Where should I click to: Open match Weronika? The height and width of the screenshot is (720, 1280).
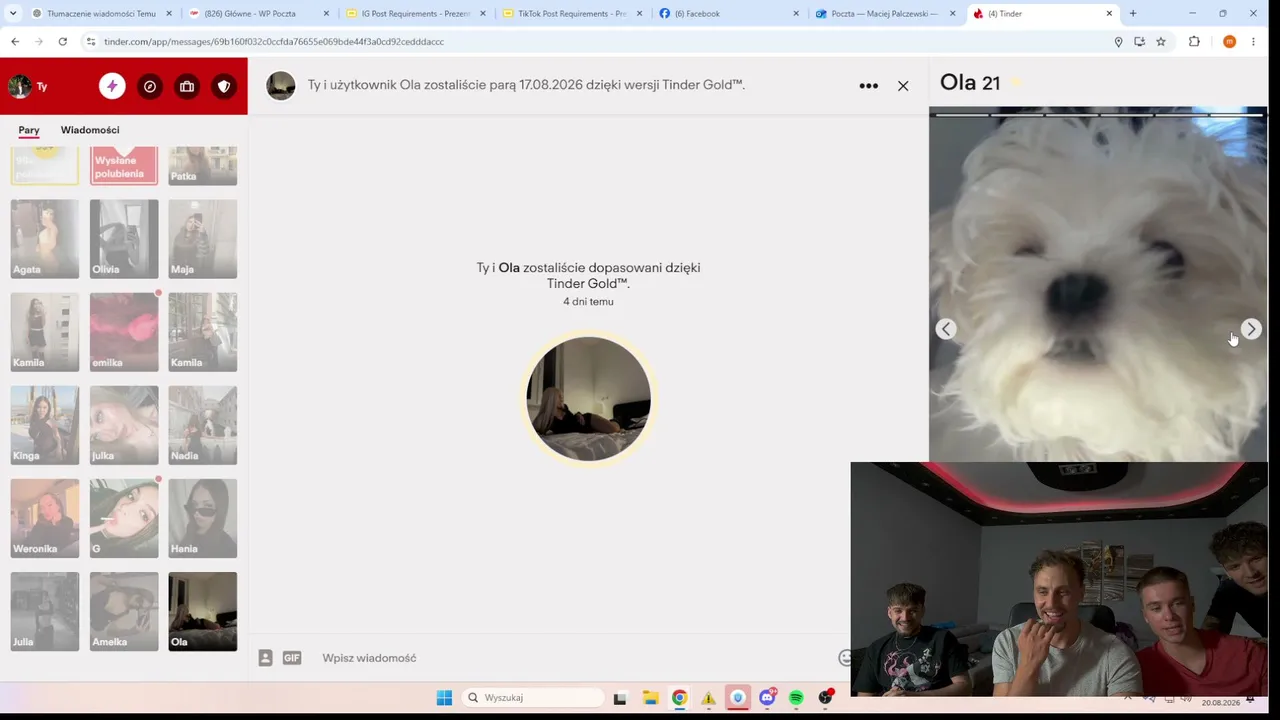[45, 518]
